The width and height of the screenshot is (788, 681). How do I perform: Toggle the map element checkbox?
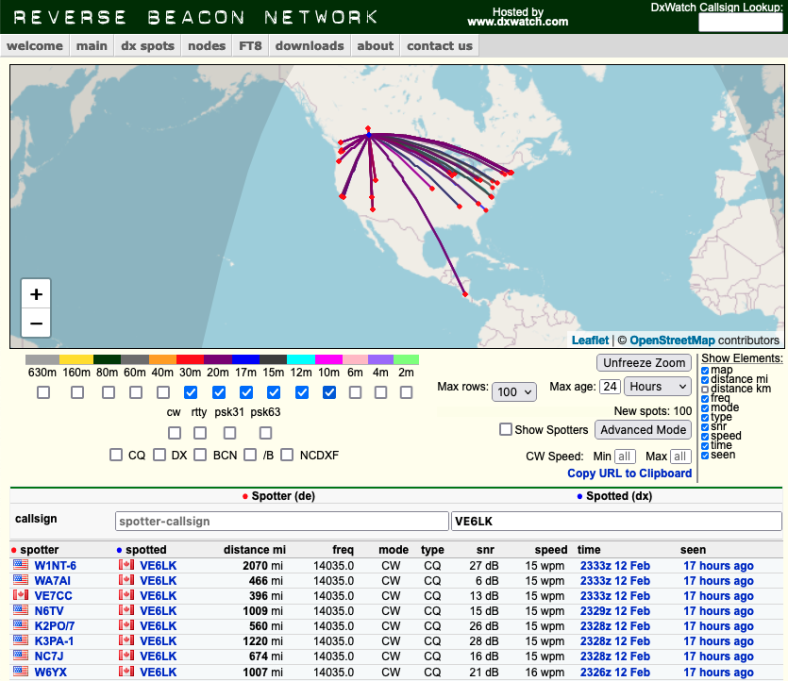pyautogui.click(x=705, y=370)
